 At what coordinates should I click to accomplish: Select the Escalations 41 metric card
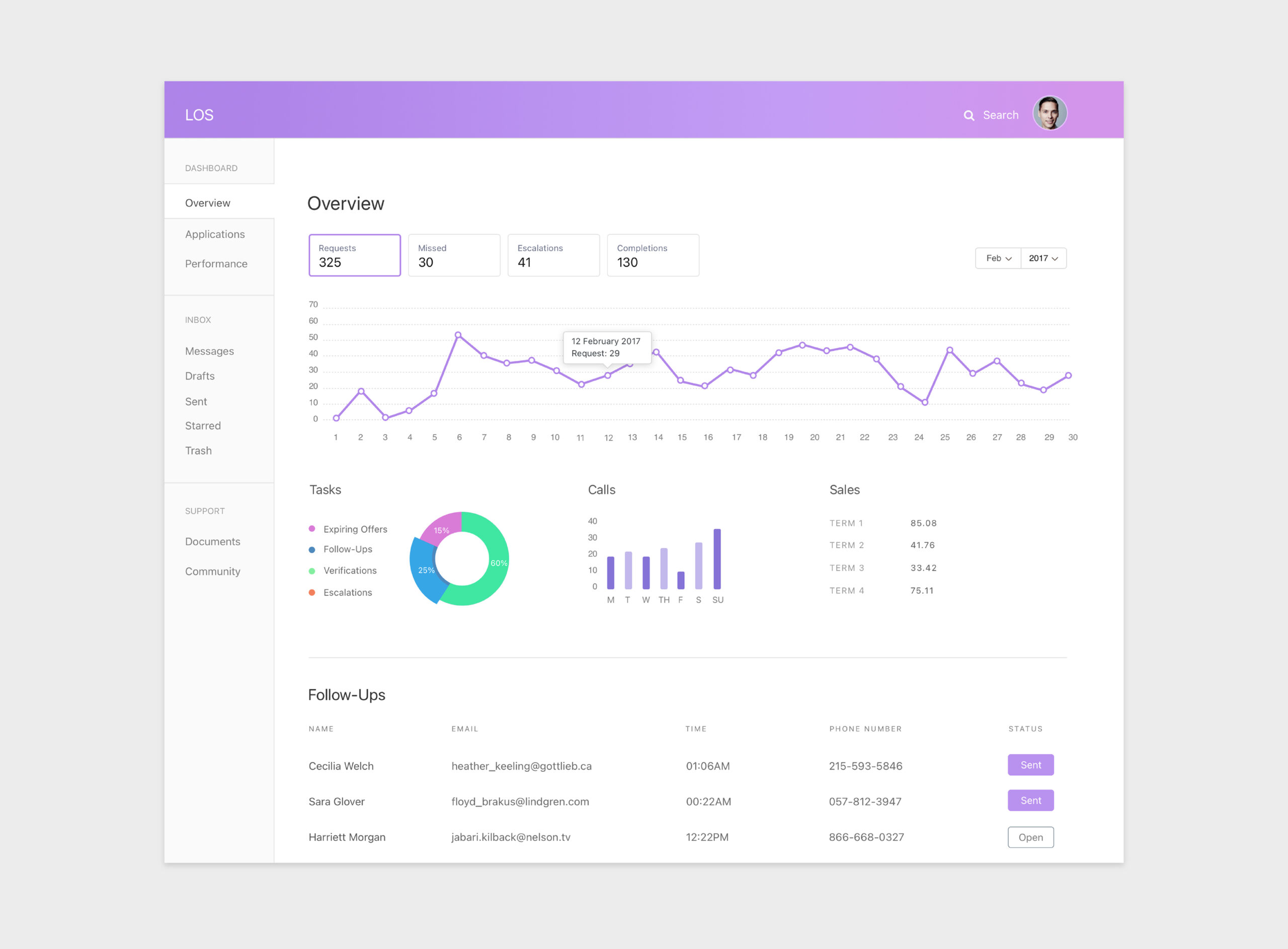click(x=553, y=255)
